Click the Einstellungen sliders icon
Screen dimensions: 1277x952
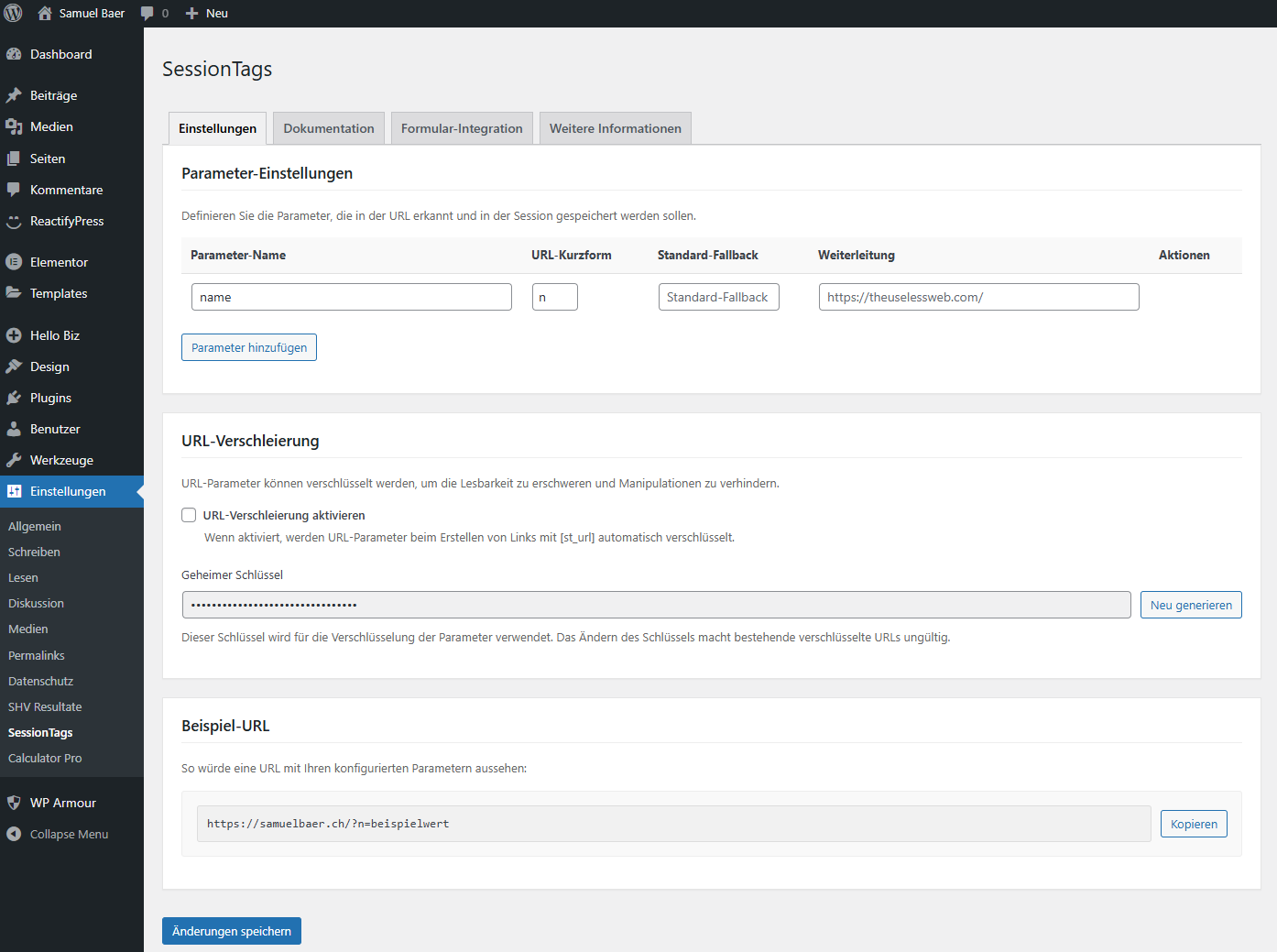tap(14, 491)
